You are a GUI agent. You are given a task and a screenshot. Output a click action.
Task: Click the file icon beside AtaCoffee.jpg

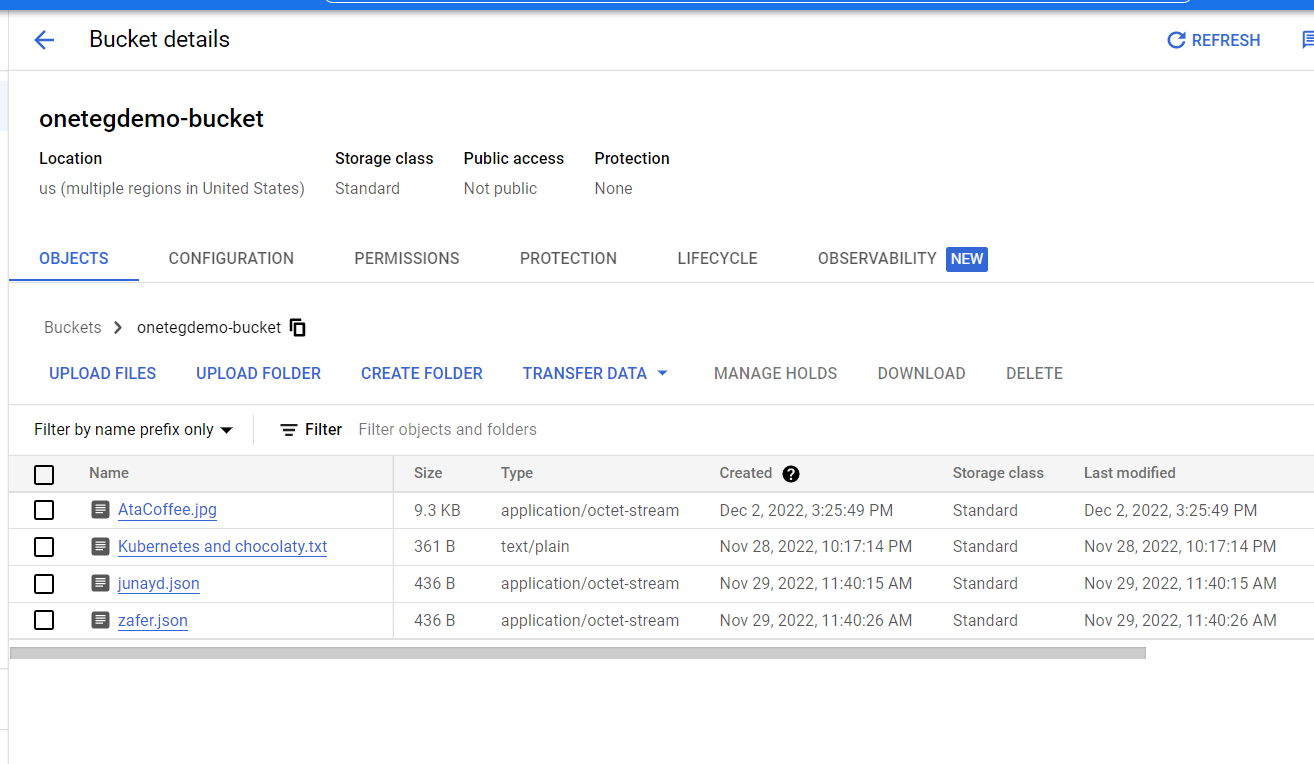tap(100, 510)
